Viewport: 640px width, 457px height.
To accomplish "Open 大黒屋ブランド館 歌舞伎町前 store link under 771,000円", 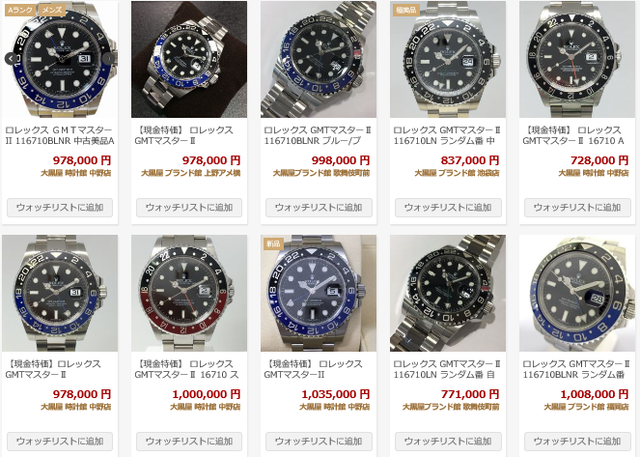I will tap(451, 407).
